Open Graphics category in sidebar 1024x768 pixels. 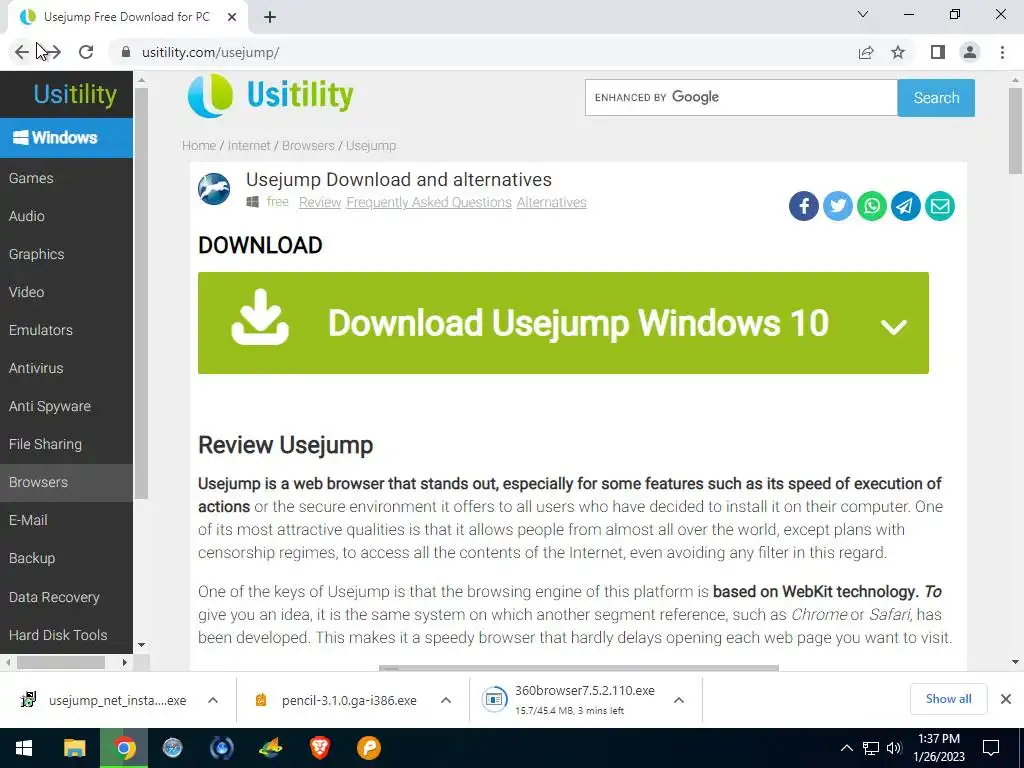(66, 254)
